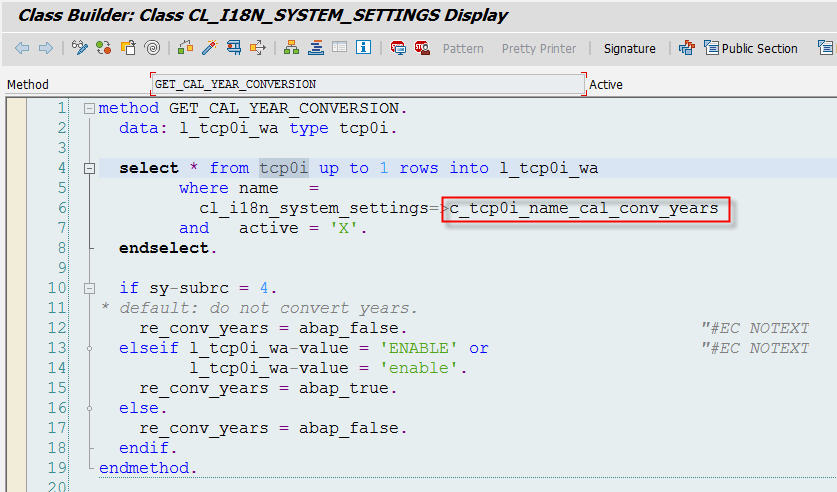The image size is (837, 492).
Task: Toggle Display/Change mode glasses-pencil icon
Action: coord(80,48)
